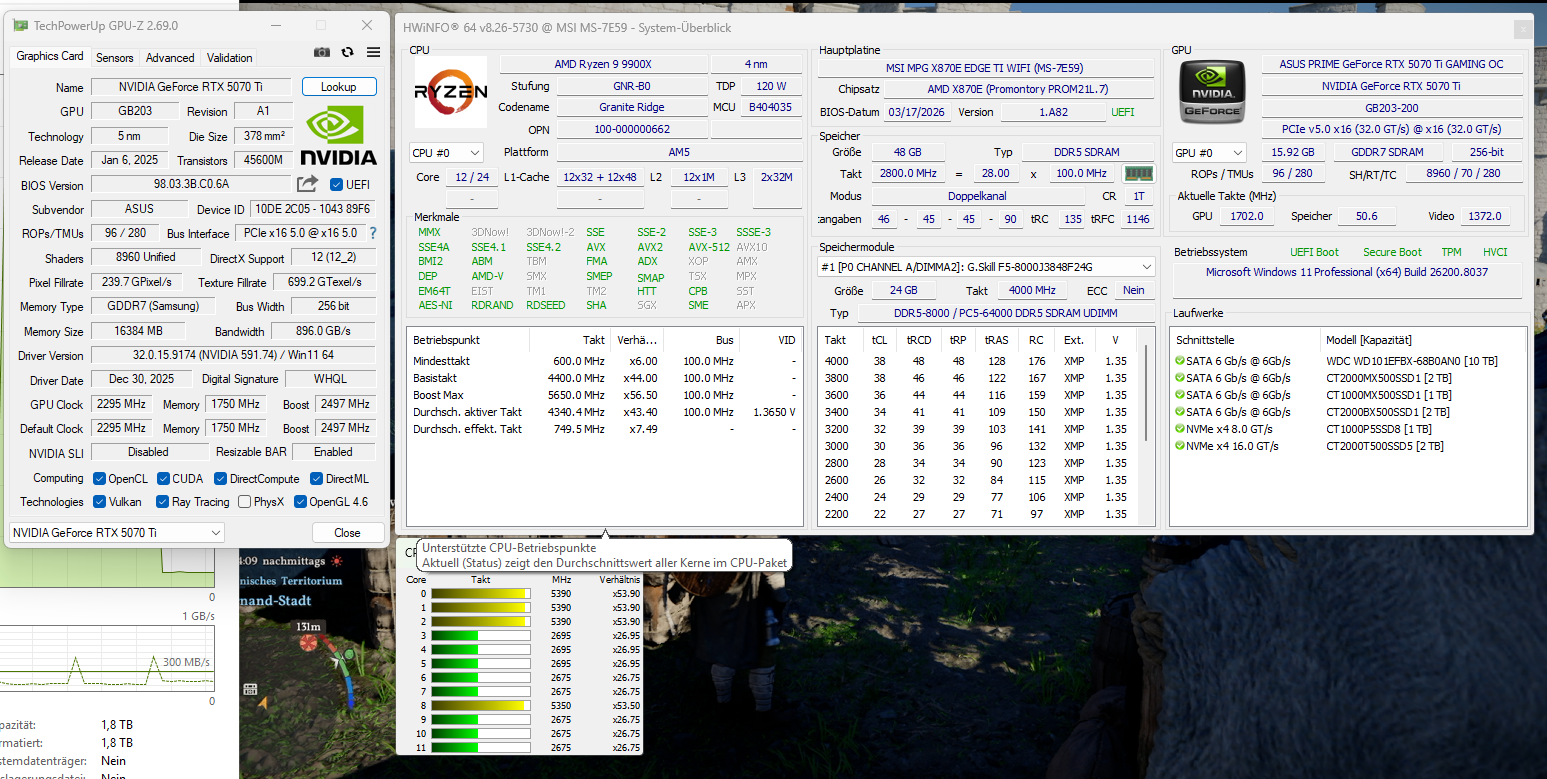Image resolution: width=1547 pixels, height=779 pixels.
Task: Click the green RAM module icon button
Action: [1138, 173]
